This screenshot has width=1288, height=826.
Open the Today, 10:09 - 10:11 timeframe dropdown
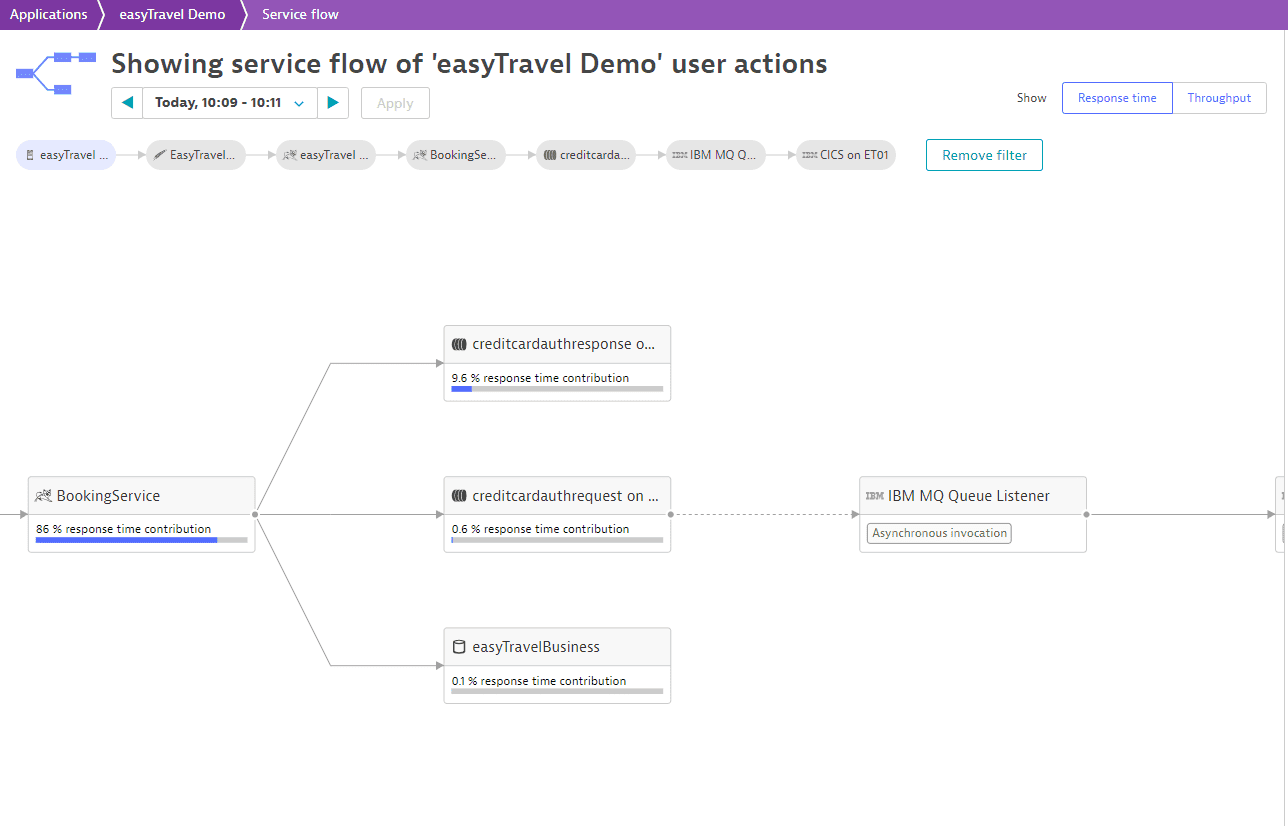230,103
